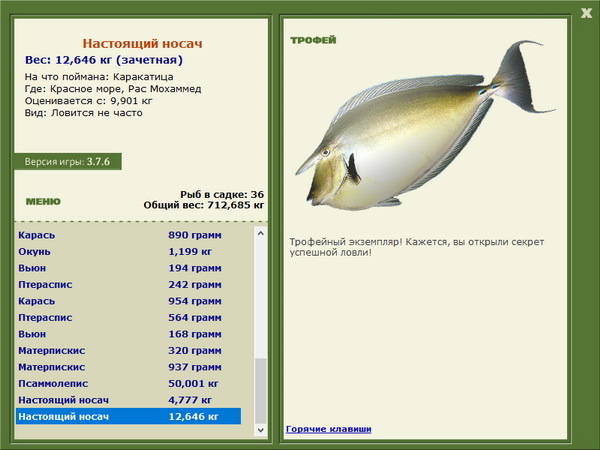Viewport: 600px width, 450px height.
Task: Select highlighted Настоящий носач 12,646 кг row
Action: tap(129, 416)
